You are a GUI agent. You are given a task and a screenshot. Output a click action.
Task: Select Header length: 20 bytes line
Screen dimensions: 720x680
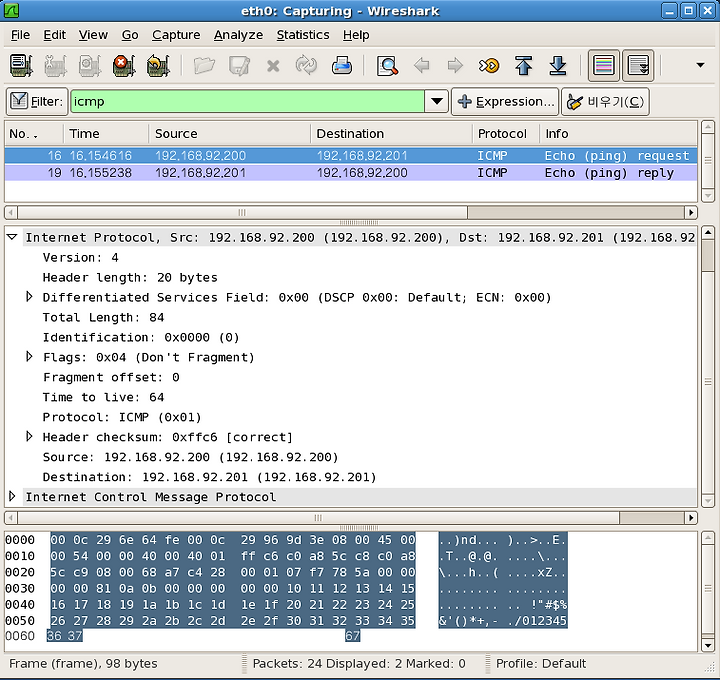pos(130,277)
